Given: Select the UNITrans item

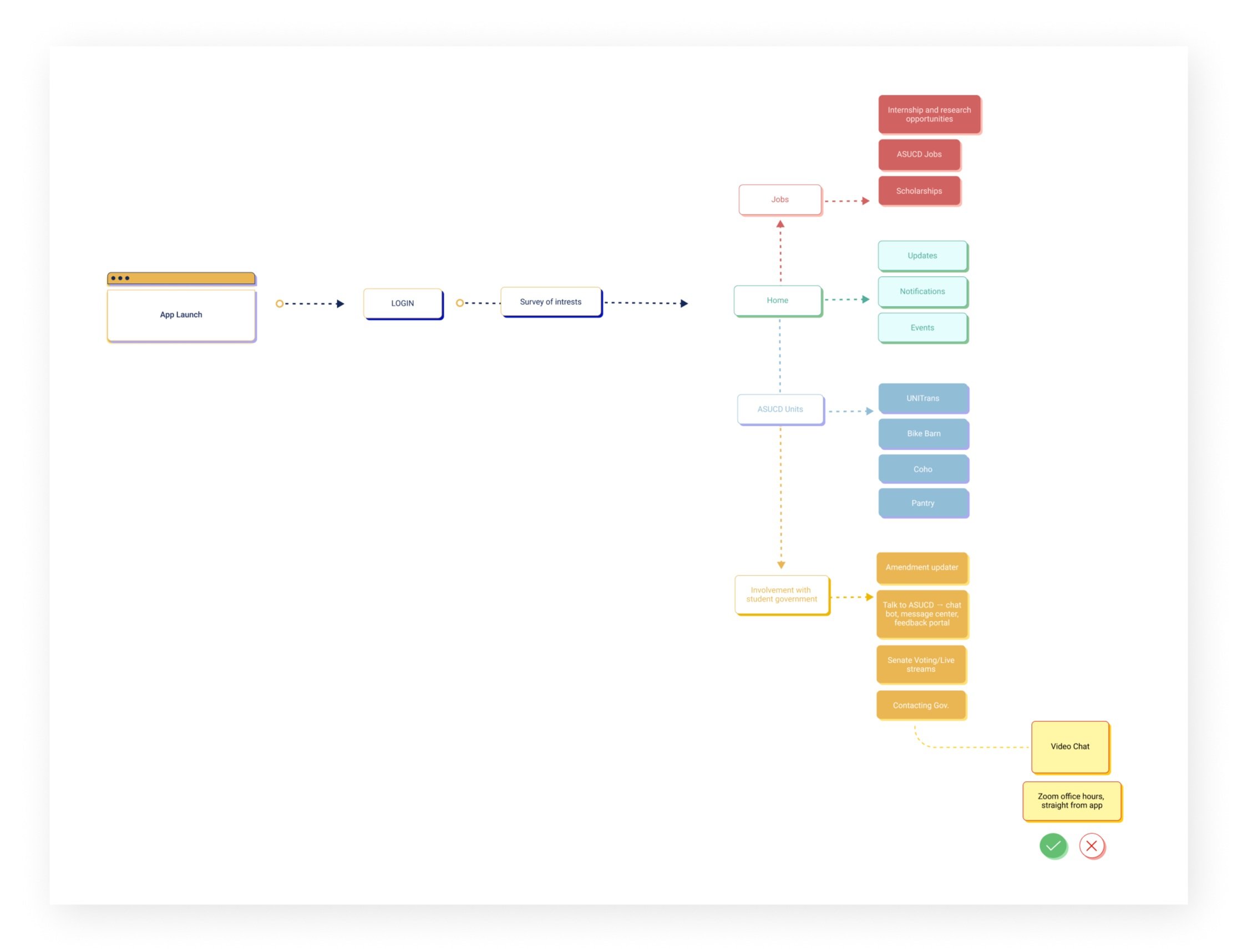Looking at the screenshot, I should 924,398.
